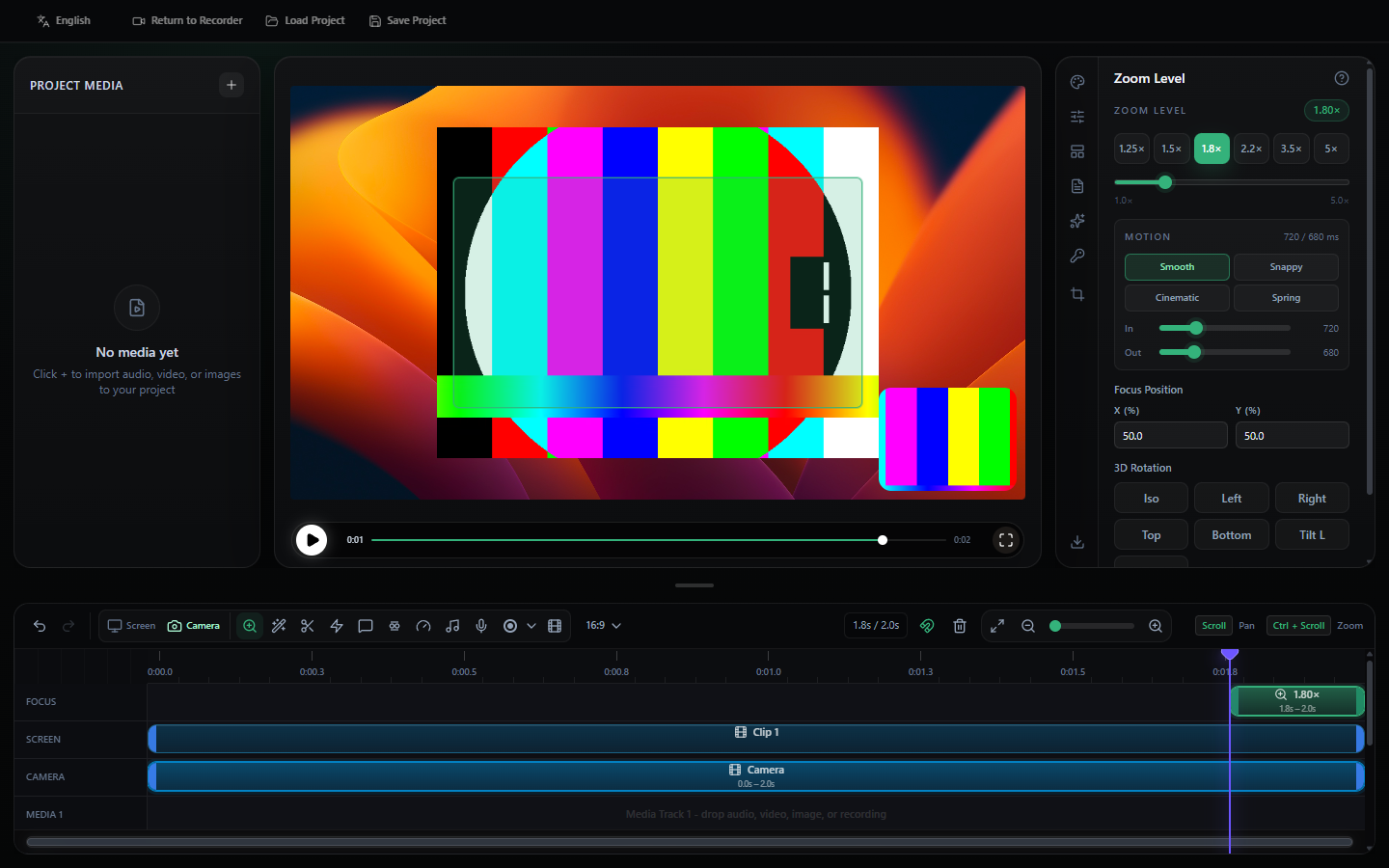Image resolution: width=1389 pixels, height=868 pixels.
Task: Apply Left 3D rotation
Action: point(1232,499)
